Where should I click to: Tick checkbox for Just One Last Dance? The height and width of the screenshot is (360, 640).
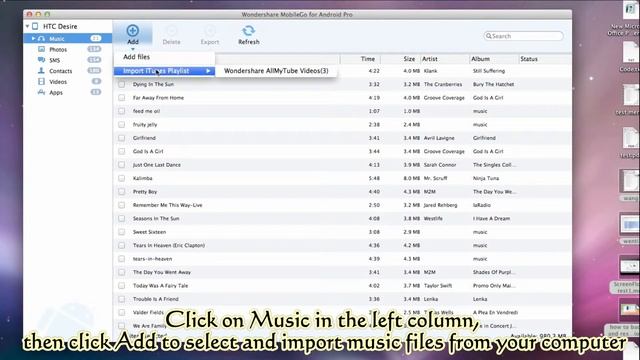pos(122,165)
